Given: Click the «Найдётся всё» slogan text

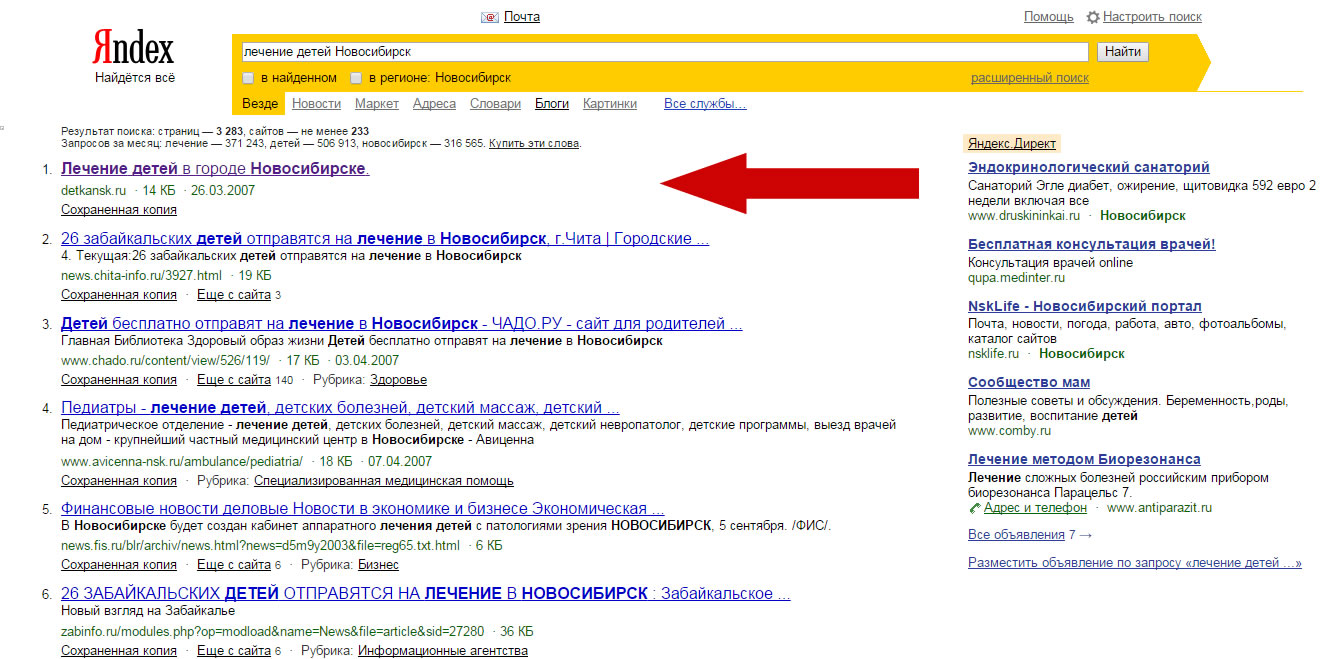Looking at the screenshot, I should 135,78.
